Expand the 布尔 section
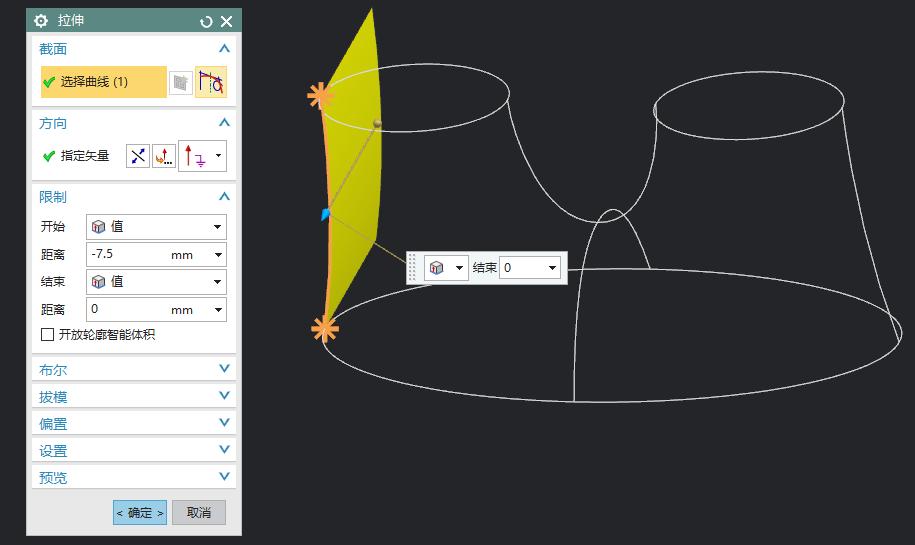 click(x=134, y=369)
